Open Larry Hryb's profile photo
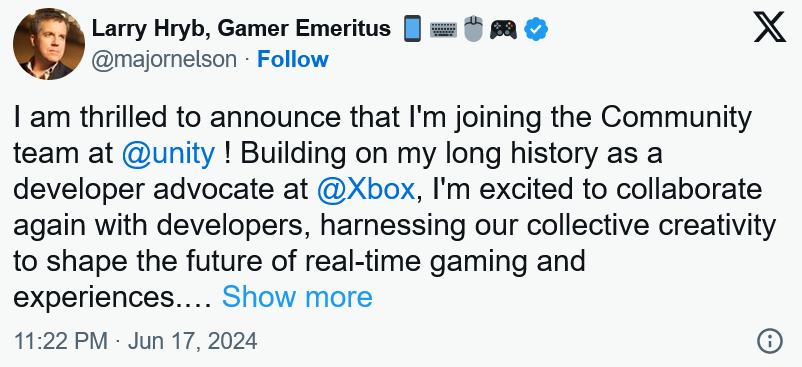The width and height of the screenshot is (802, 367). click(49, 44)
